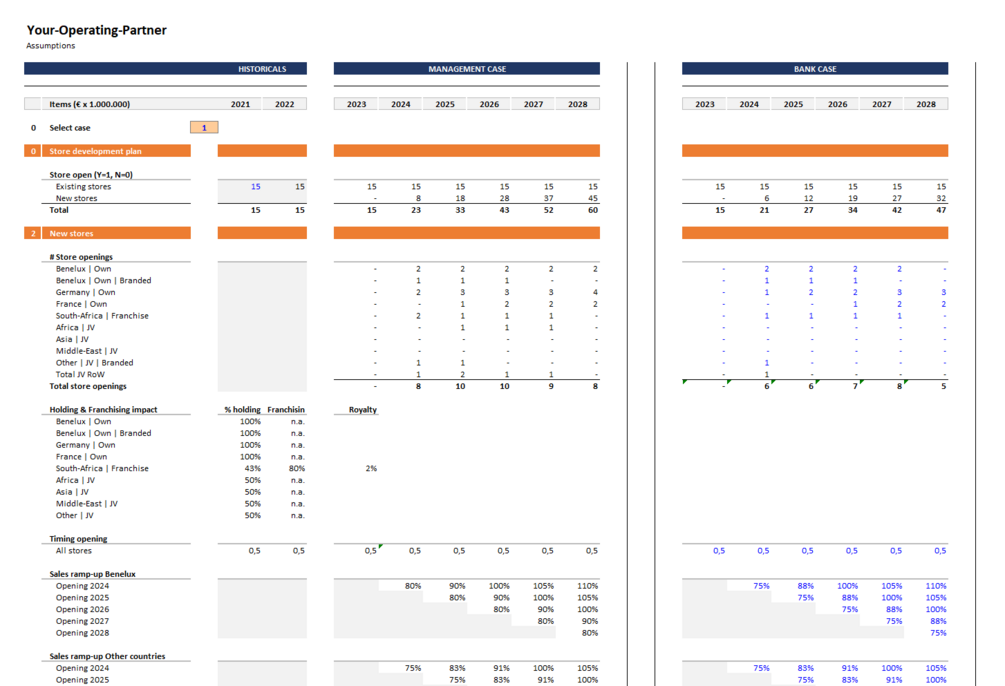Click the Assumptions subtitle under the title

(x=51, y=46)
